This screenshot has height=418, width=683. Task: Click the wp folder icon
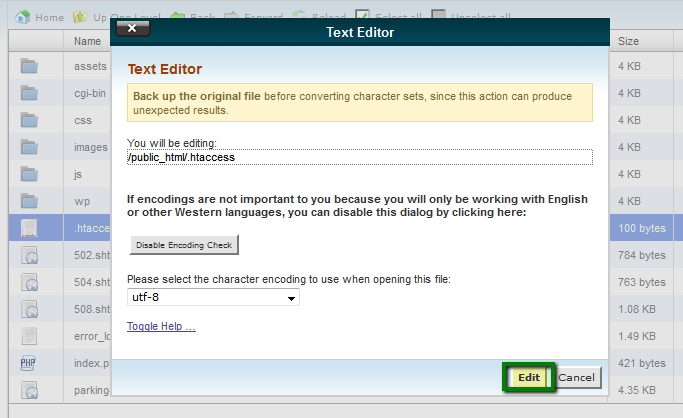29,201
